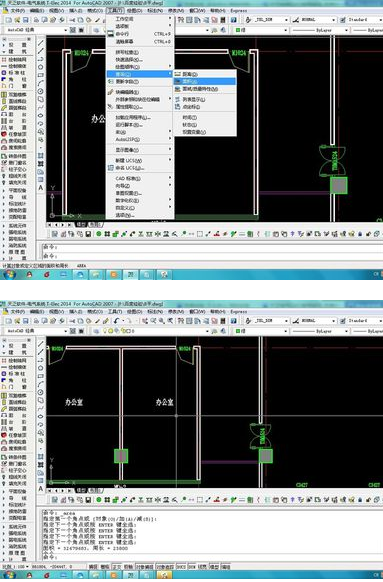Toggle 线宽 lineweight in status bar
Image resolution: width=383 pixels, height=582 pixels.
click(203, 567)
